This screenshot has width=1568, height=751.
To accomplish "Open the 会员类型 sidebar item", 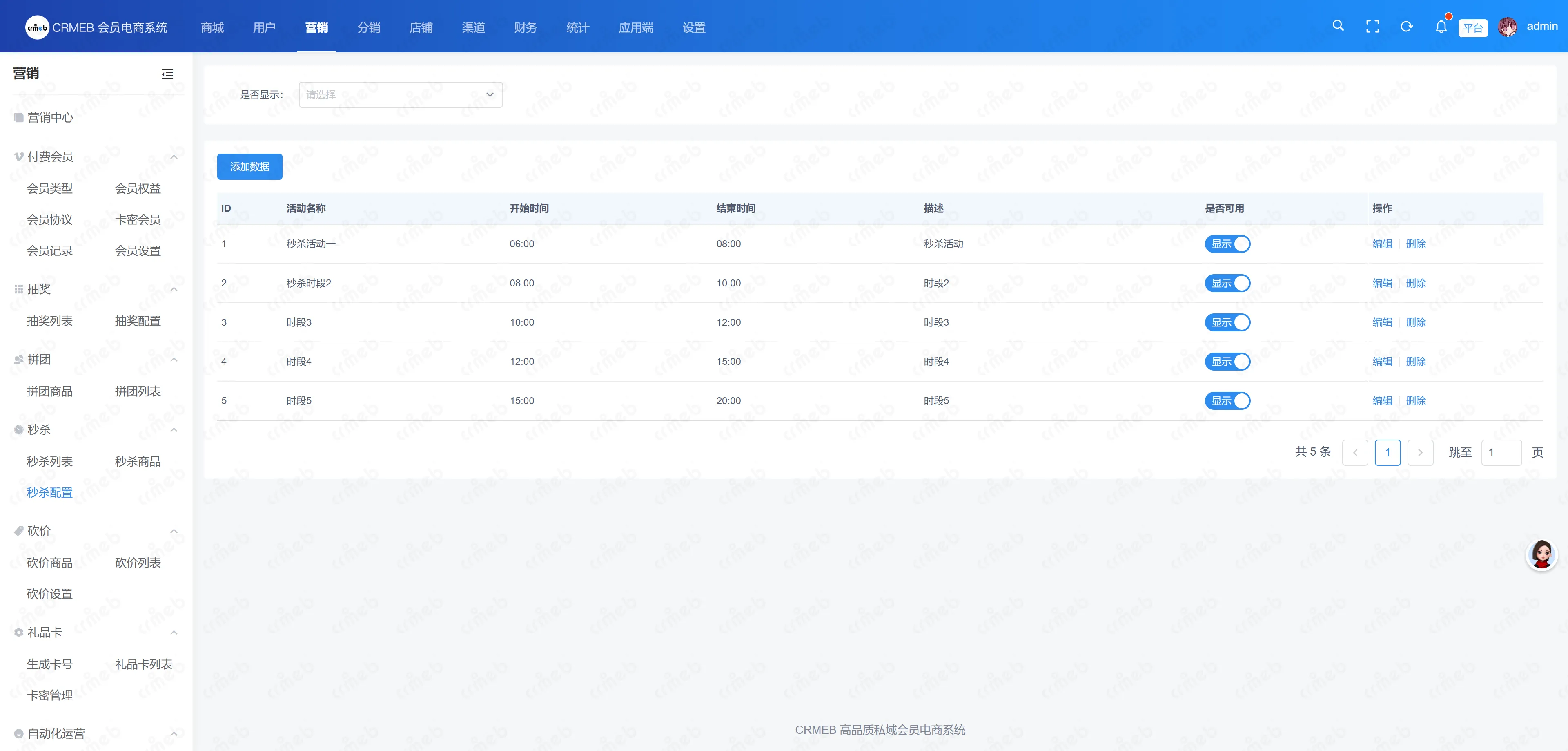I will [50, 189].
